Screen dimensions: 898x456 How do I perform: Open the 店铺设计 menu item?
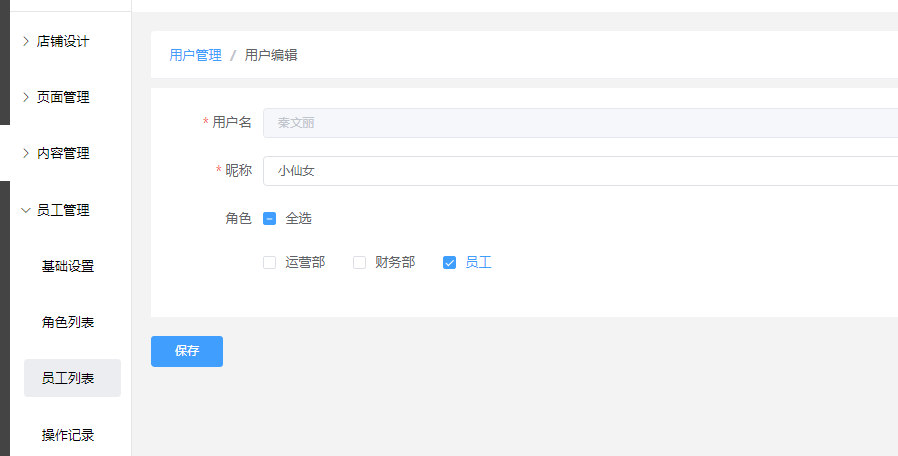[63, 41]
